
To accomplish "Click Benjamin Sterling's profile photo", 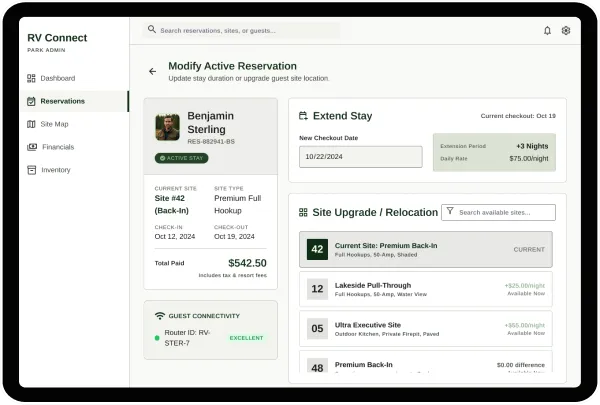I will click(x=168, y=127).
